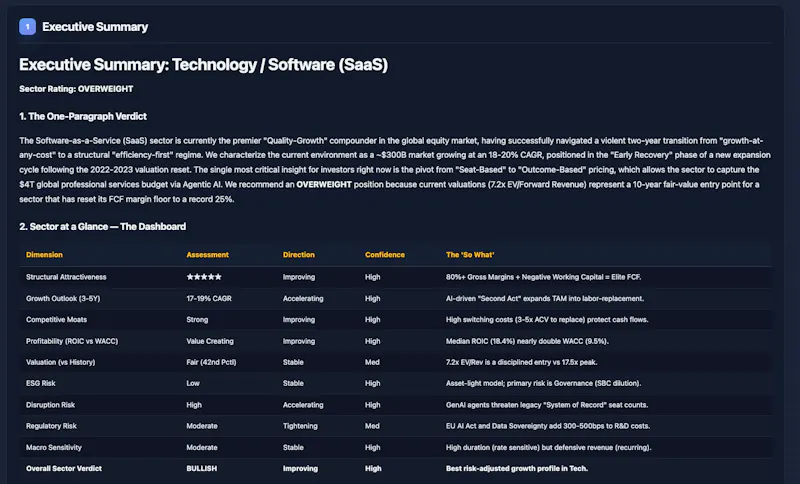Viewport: 800px width, 484px height.
Task: Click the 'Disruption Risk' row label
Action: 51,405
